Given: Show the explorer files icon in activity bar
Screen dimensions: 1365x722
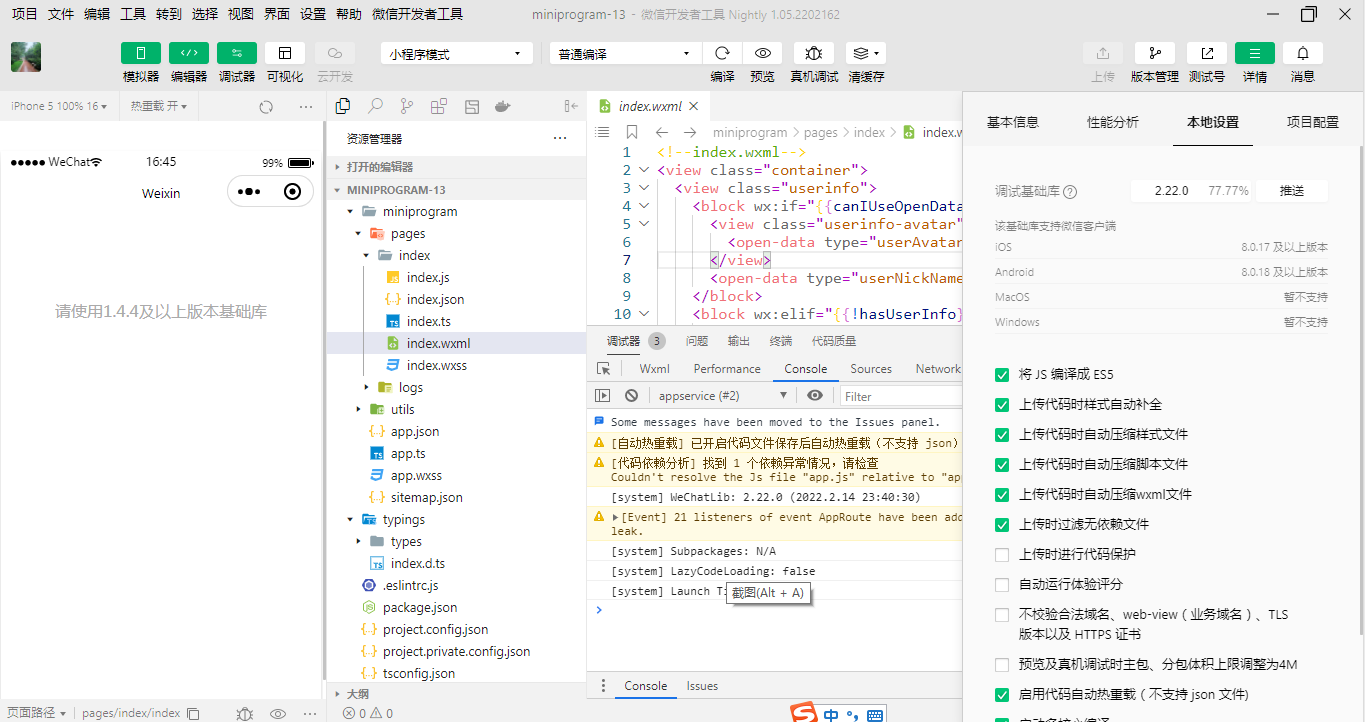Looking at the screenshot, I should click(343, 106).
